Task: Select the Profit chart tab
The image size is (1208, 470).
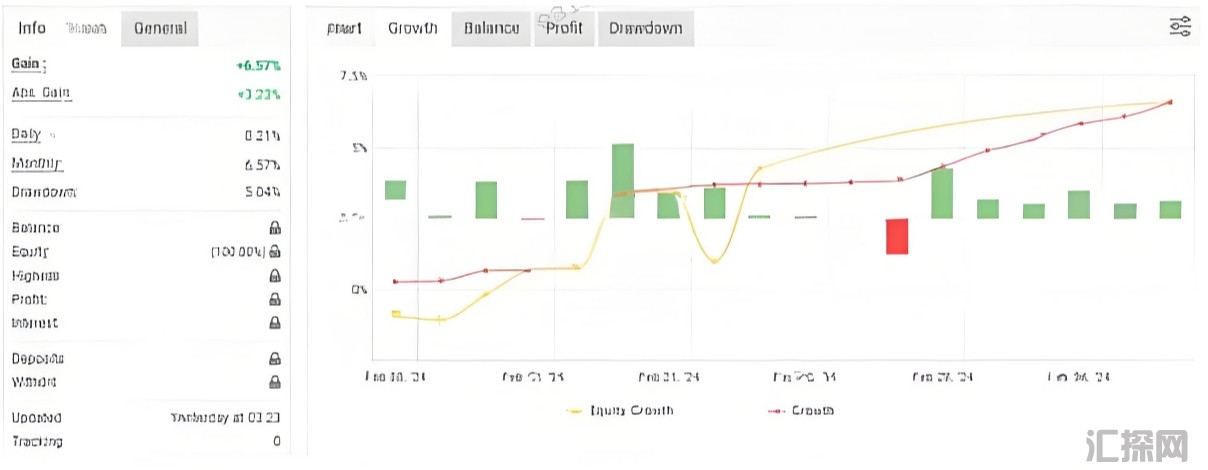Action: pos(564,28)
